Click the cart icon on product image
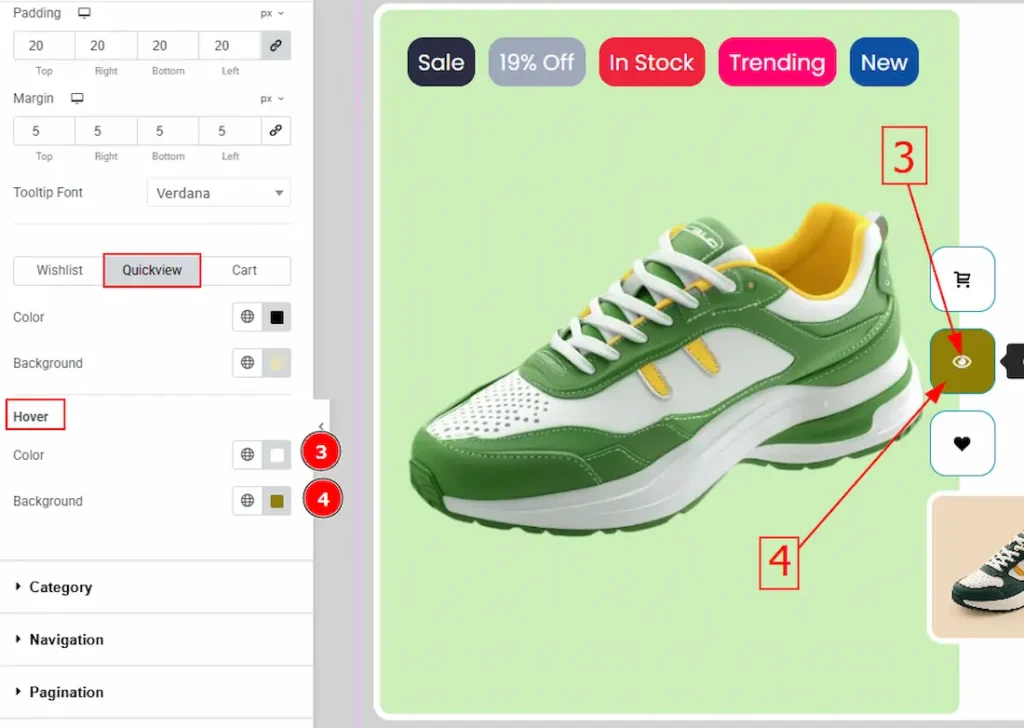The width and height of the screenshot is (1024, 728). 962,280
